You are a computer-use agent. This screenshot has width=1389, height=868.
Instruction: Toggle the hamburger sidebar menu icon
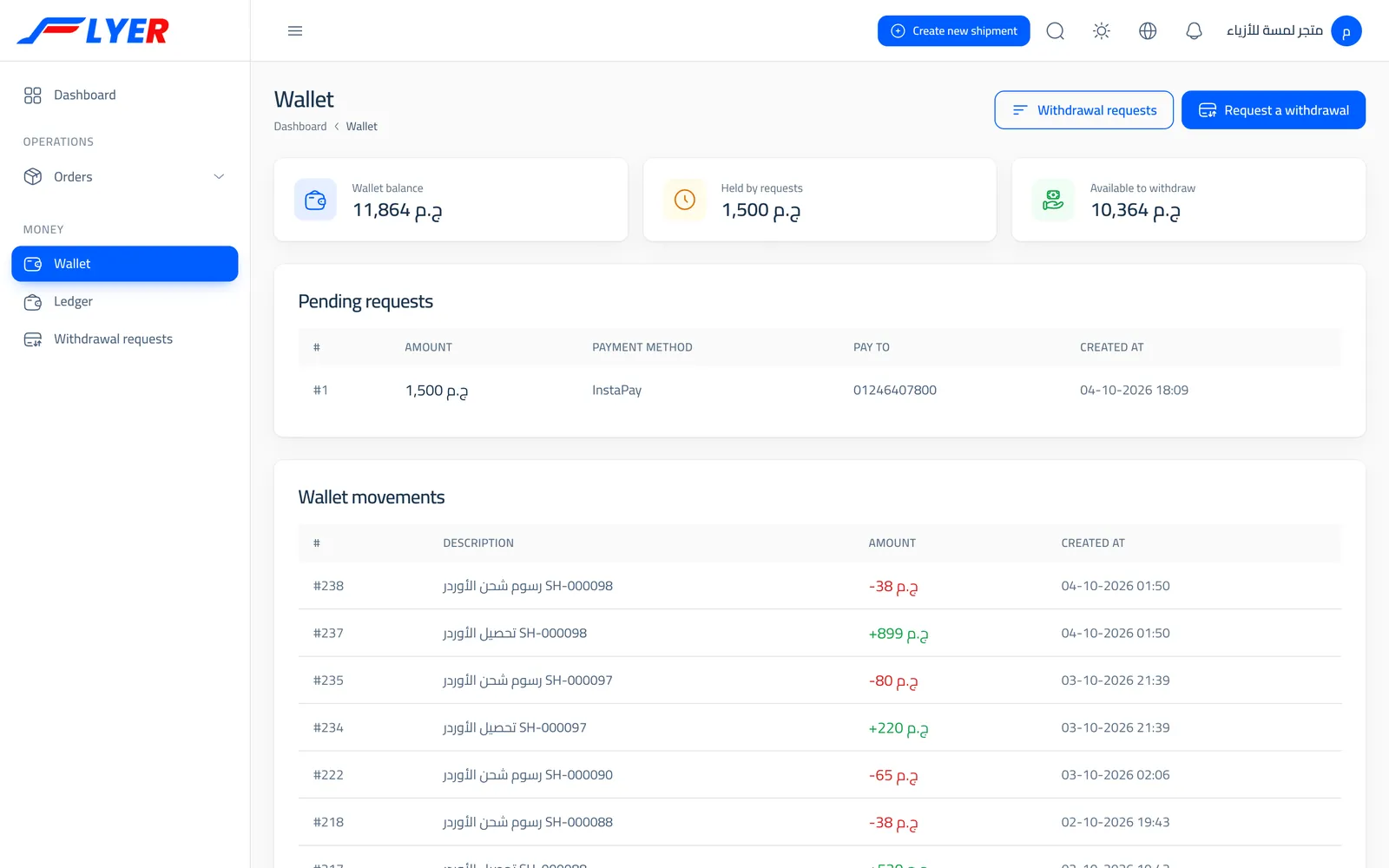coord(295,31)
